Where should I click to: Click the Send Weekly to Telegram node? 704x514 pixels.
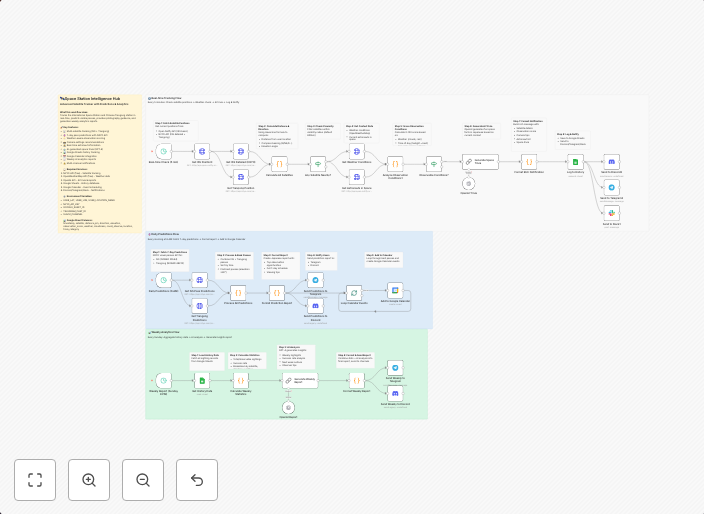[395, 369]
